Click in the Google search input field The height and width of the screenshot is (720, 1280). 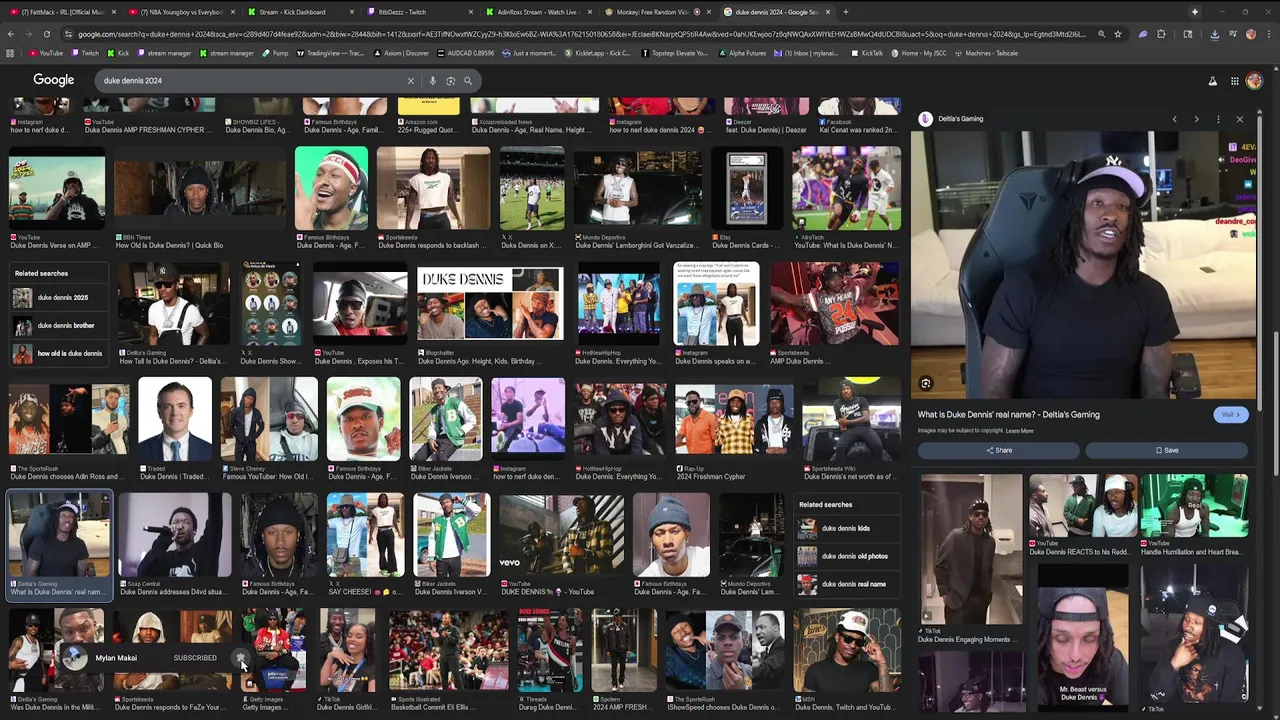point(250,81)
